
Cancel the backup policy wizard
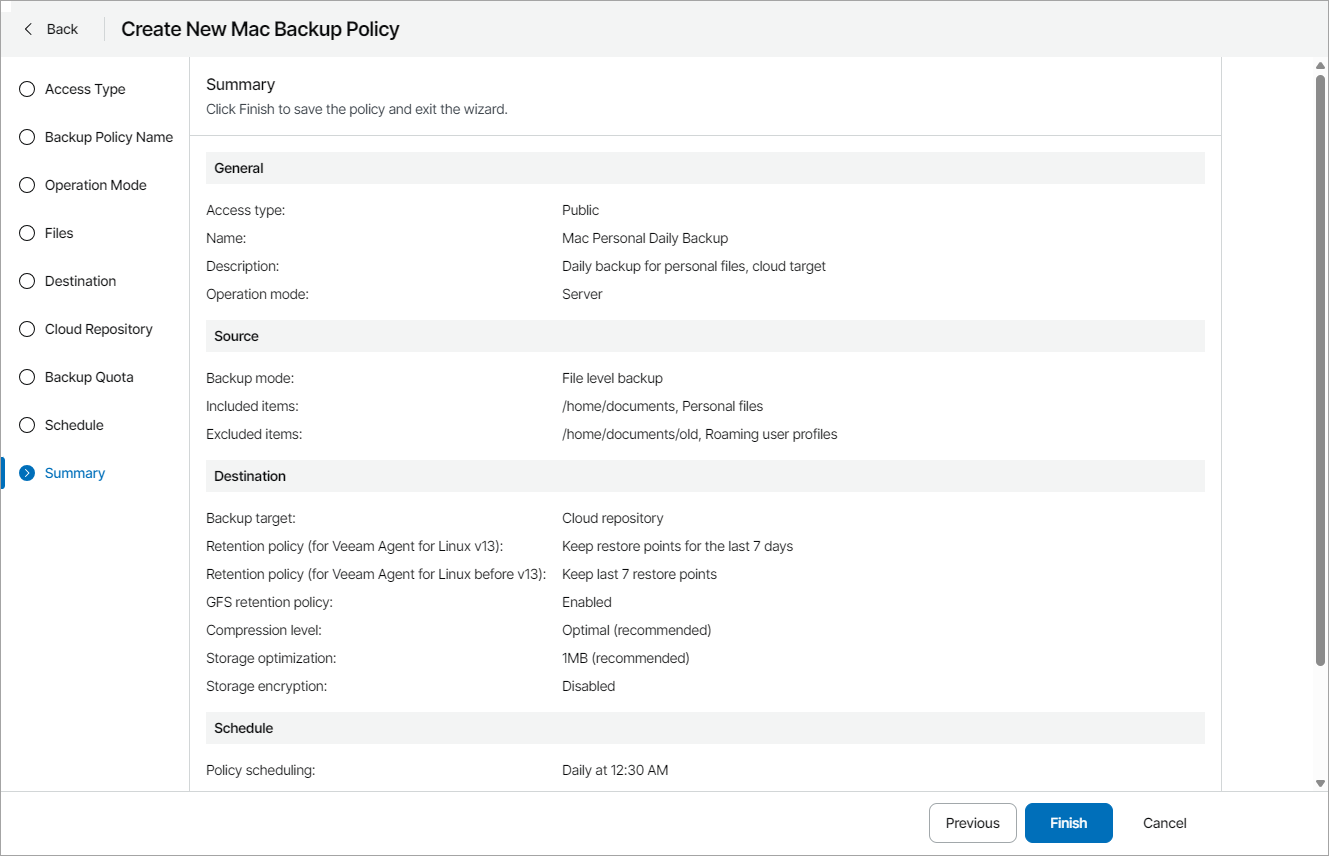[x=1164, y=823]
